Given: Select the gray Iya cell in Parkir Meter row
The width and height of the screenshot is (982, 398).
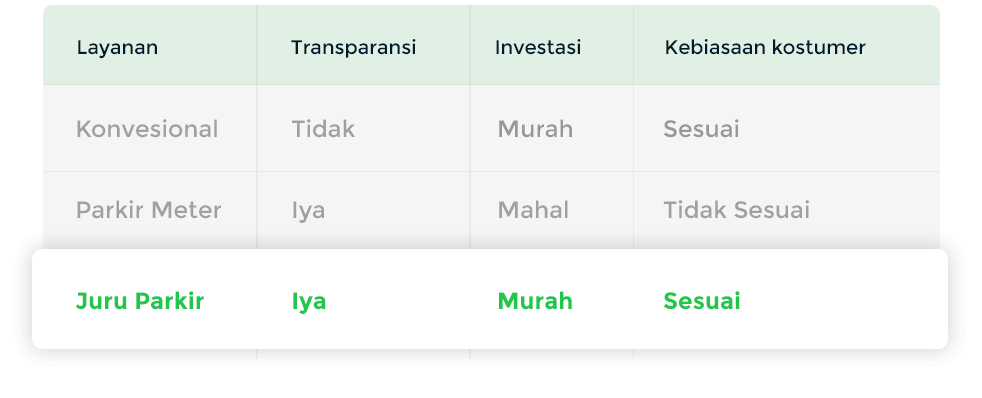Looking at the screenshot, I should [308, 211].
